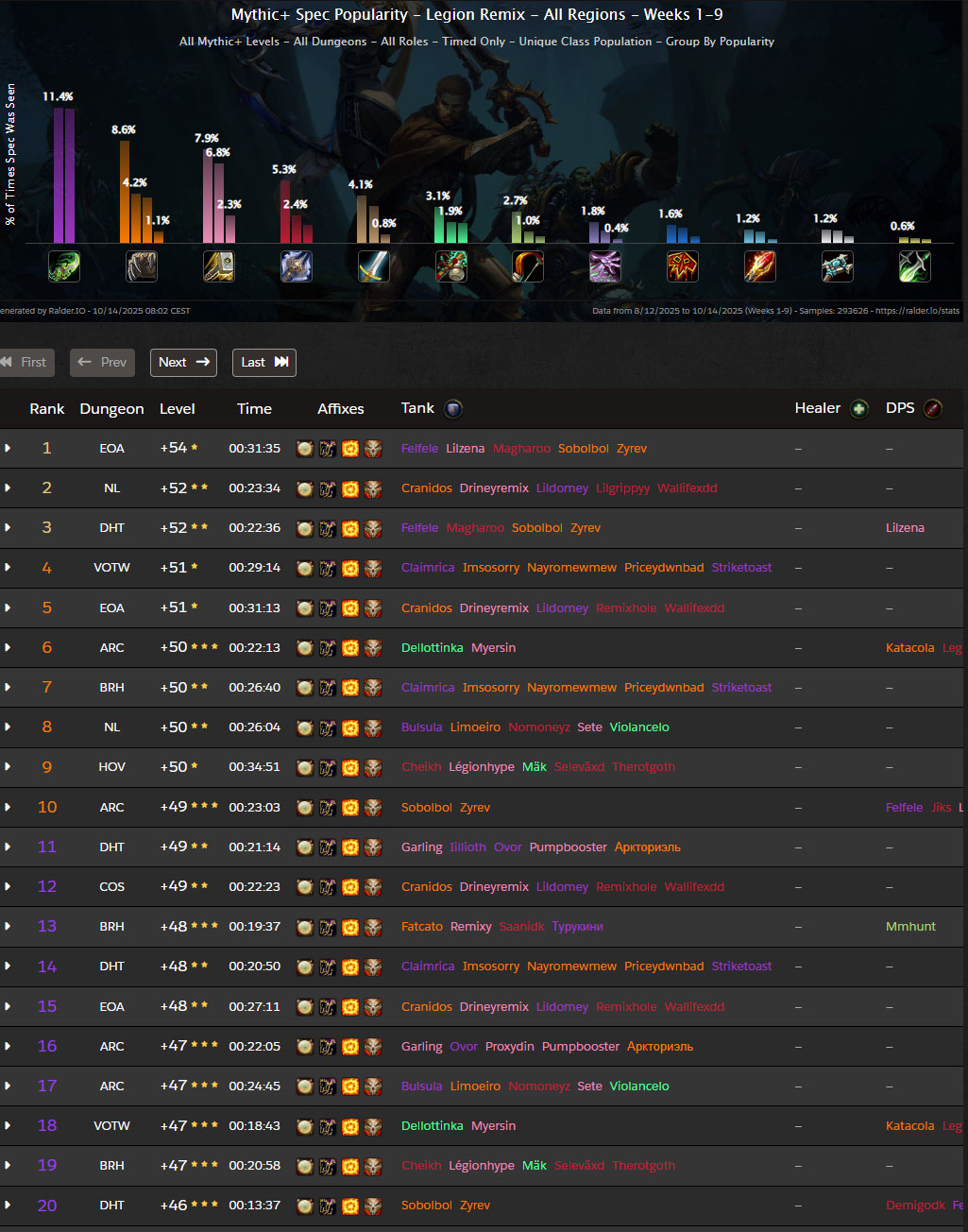The image size is (968, 1232).
Task: Click the red DPS icon in the column header
Action: 932,409
